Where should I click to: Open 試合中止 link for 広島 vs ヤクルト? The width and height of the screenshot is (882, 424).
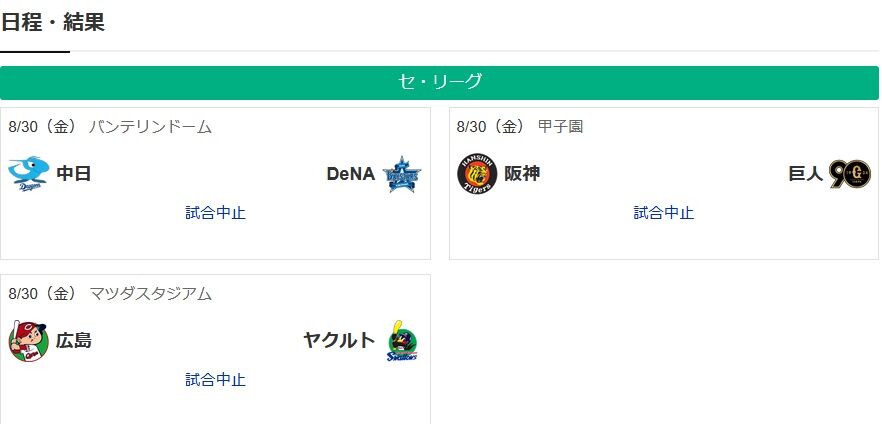pyautogui.click(x=215, y=380)
